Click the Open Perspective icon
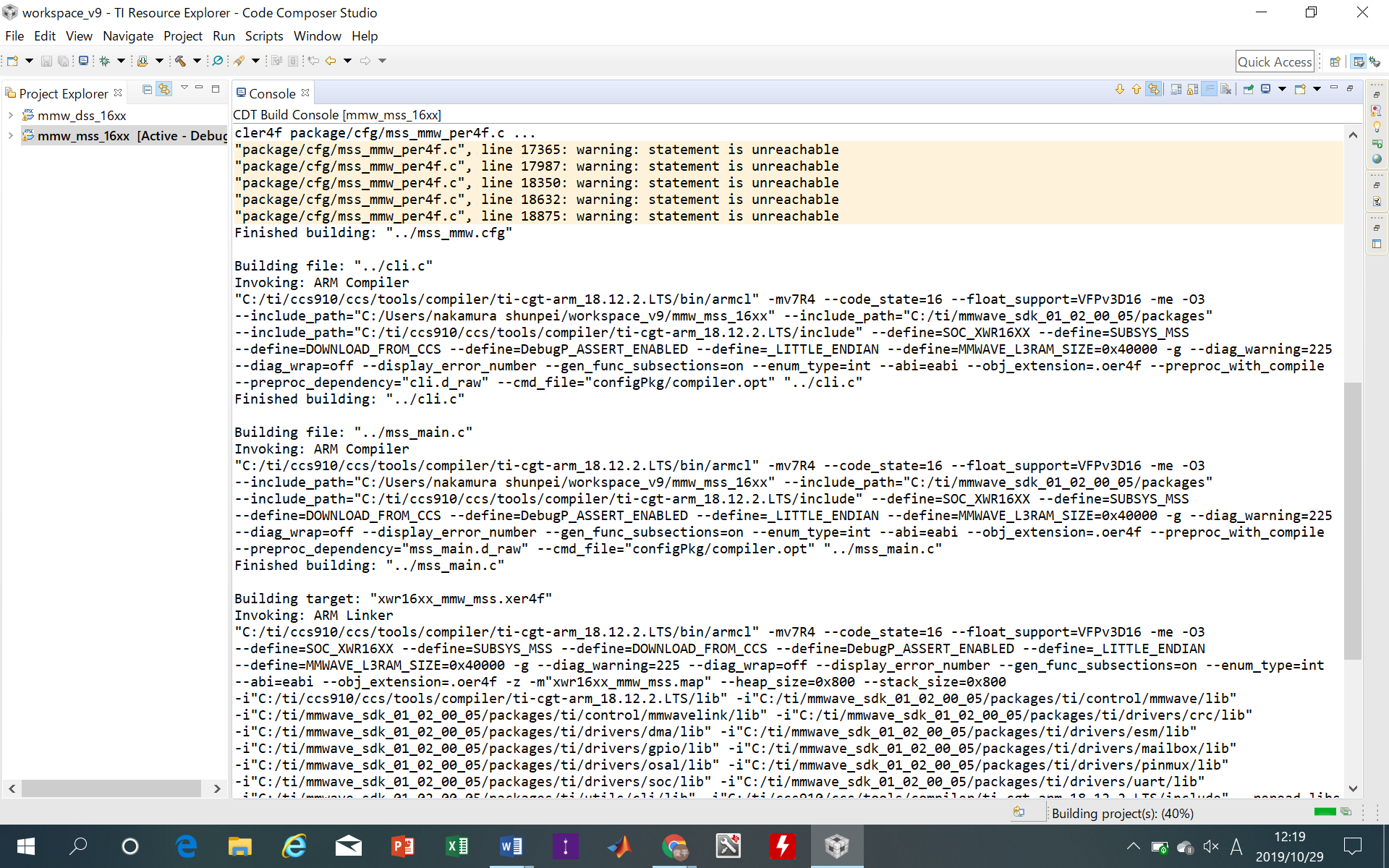The image size is (1389, 868). 1335,62
